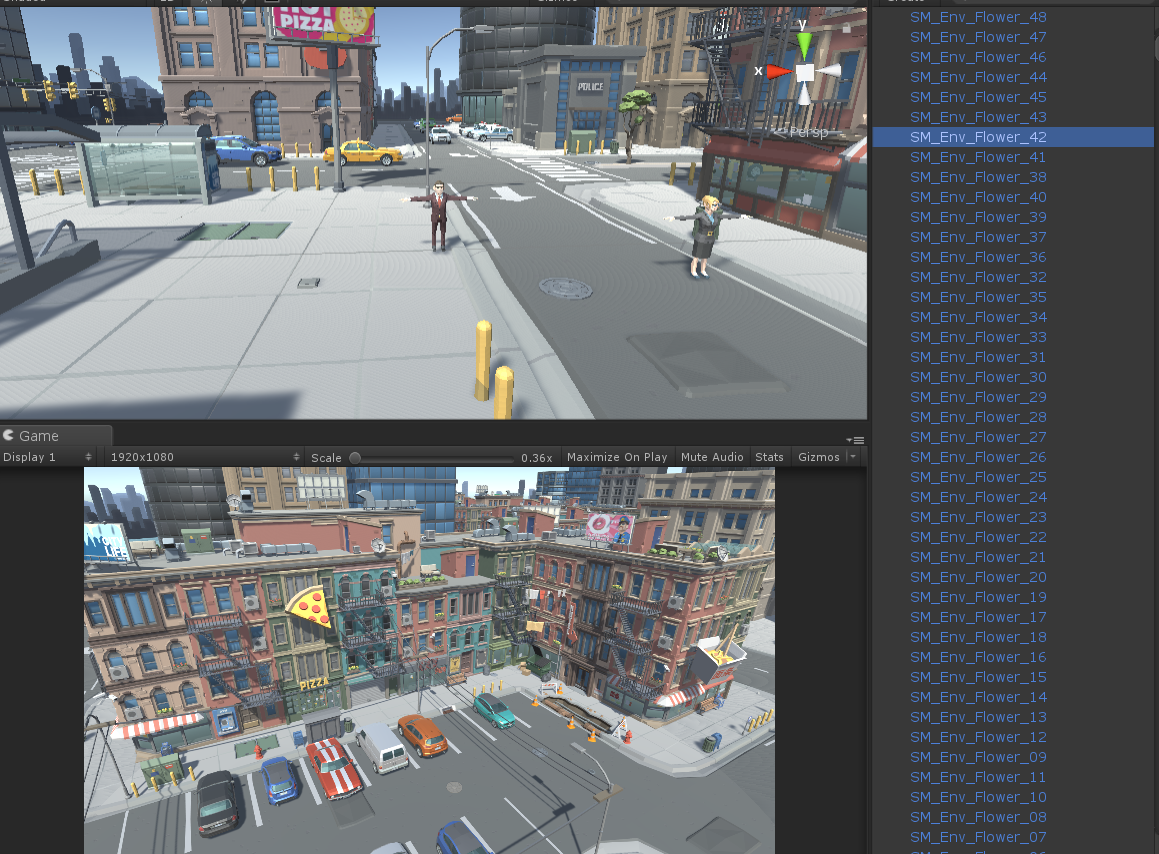The image size is (1159, 854).
Task: Select SM_Env_Flower_43 in the Hierarchy
Action: [x=1013, y=117]
